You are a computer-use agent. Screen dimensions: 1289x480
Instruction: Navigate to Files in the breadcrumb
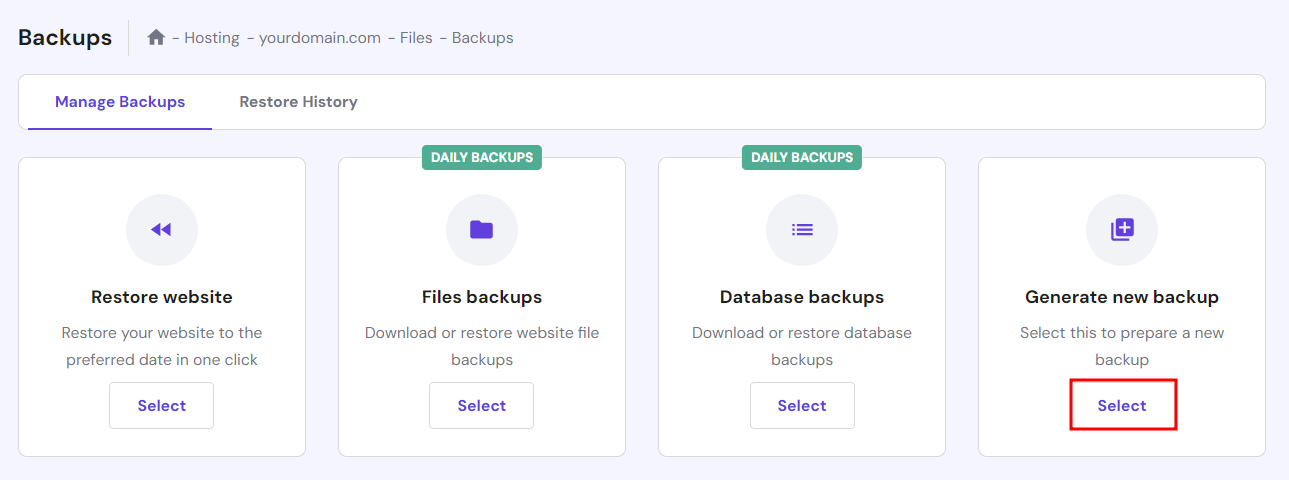pyautogui.click(x=416, y=38)
